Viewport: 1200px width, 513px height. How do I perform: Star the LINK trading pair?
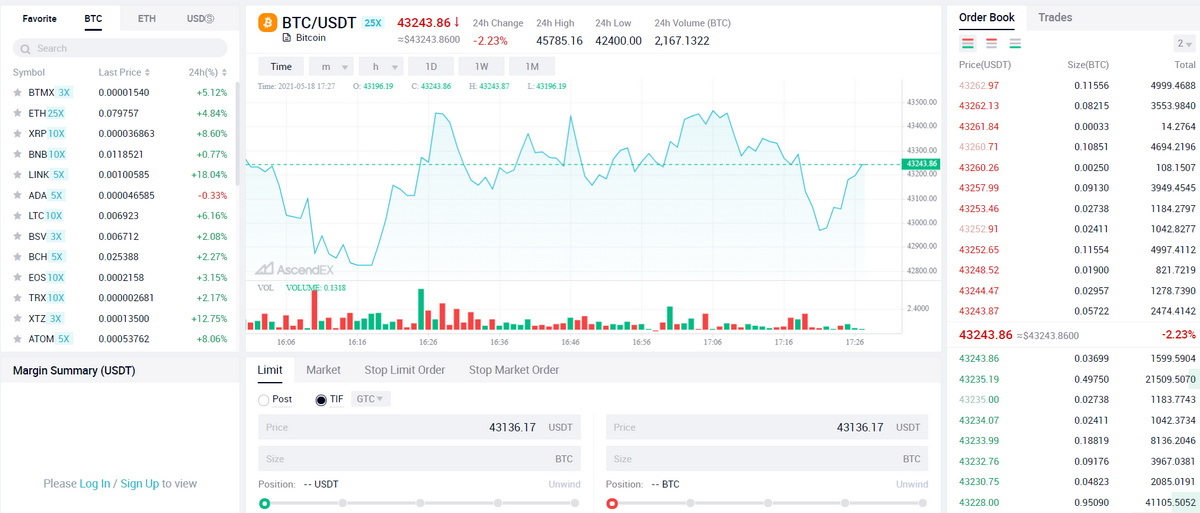tap(17, 175)
